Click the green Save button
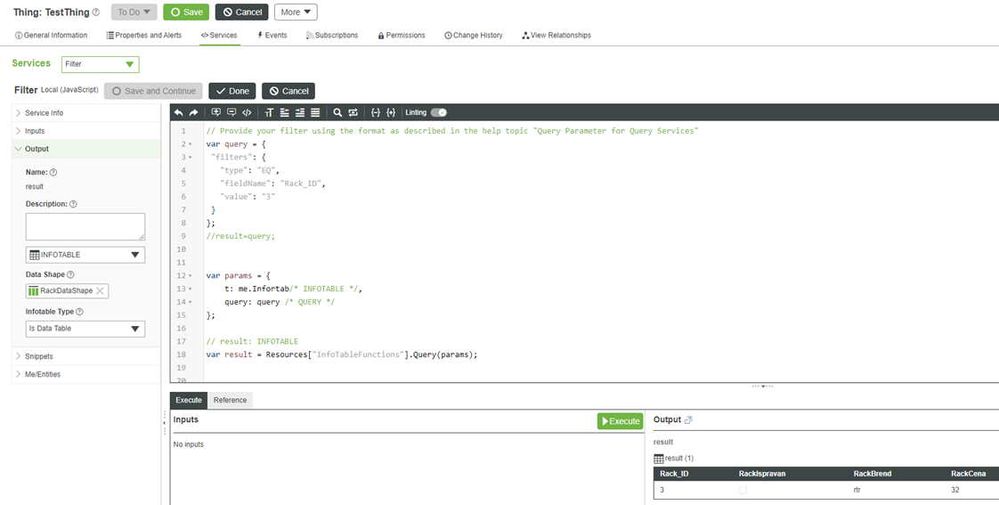999x505 pixels. 186,12
